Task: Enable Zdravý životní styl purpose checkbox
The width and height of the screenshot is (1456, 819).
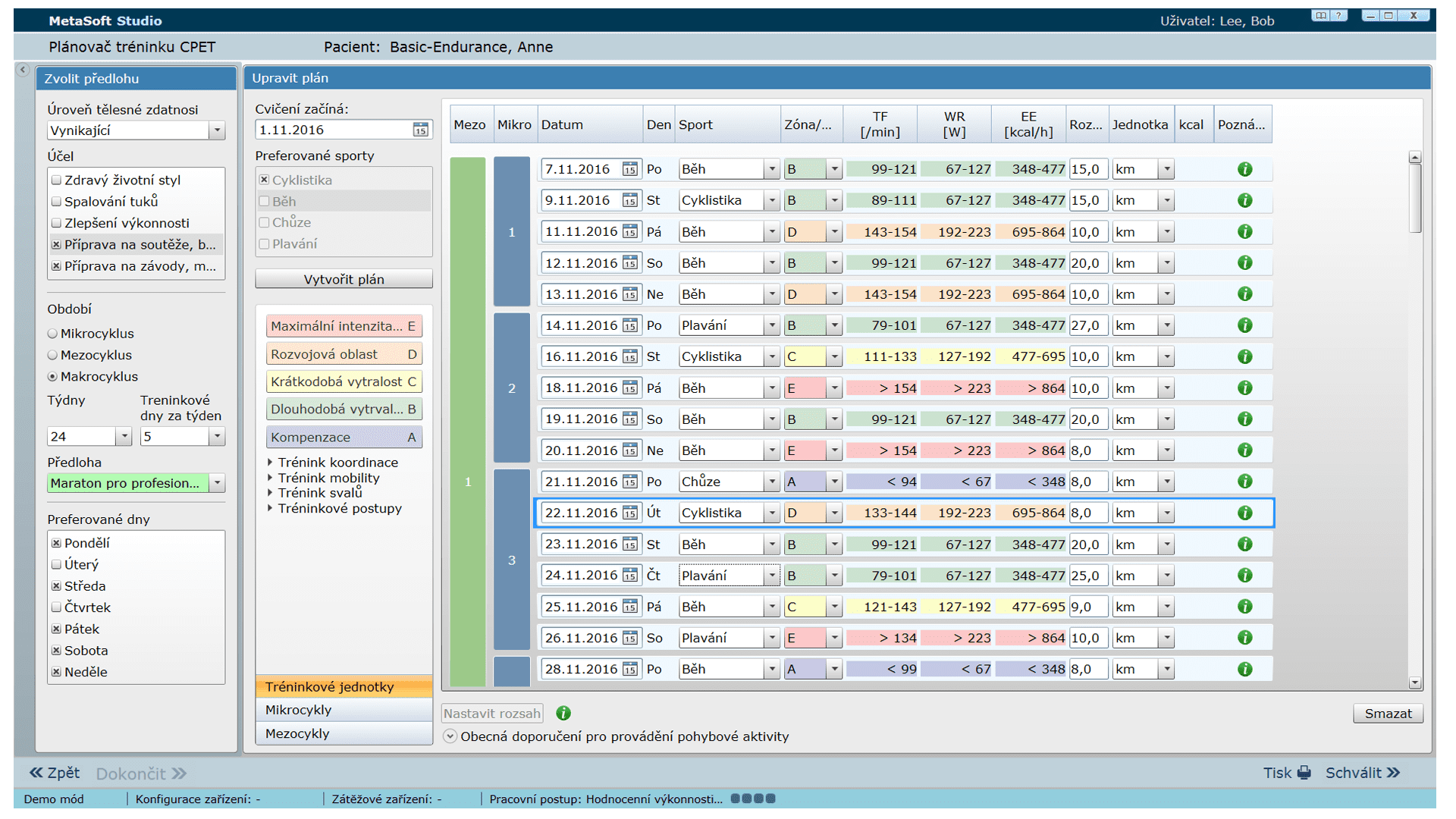Action: 56,180
